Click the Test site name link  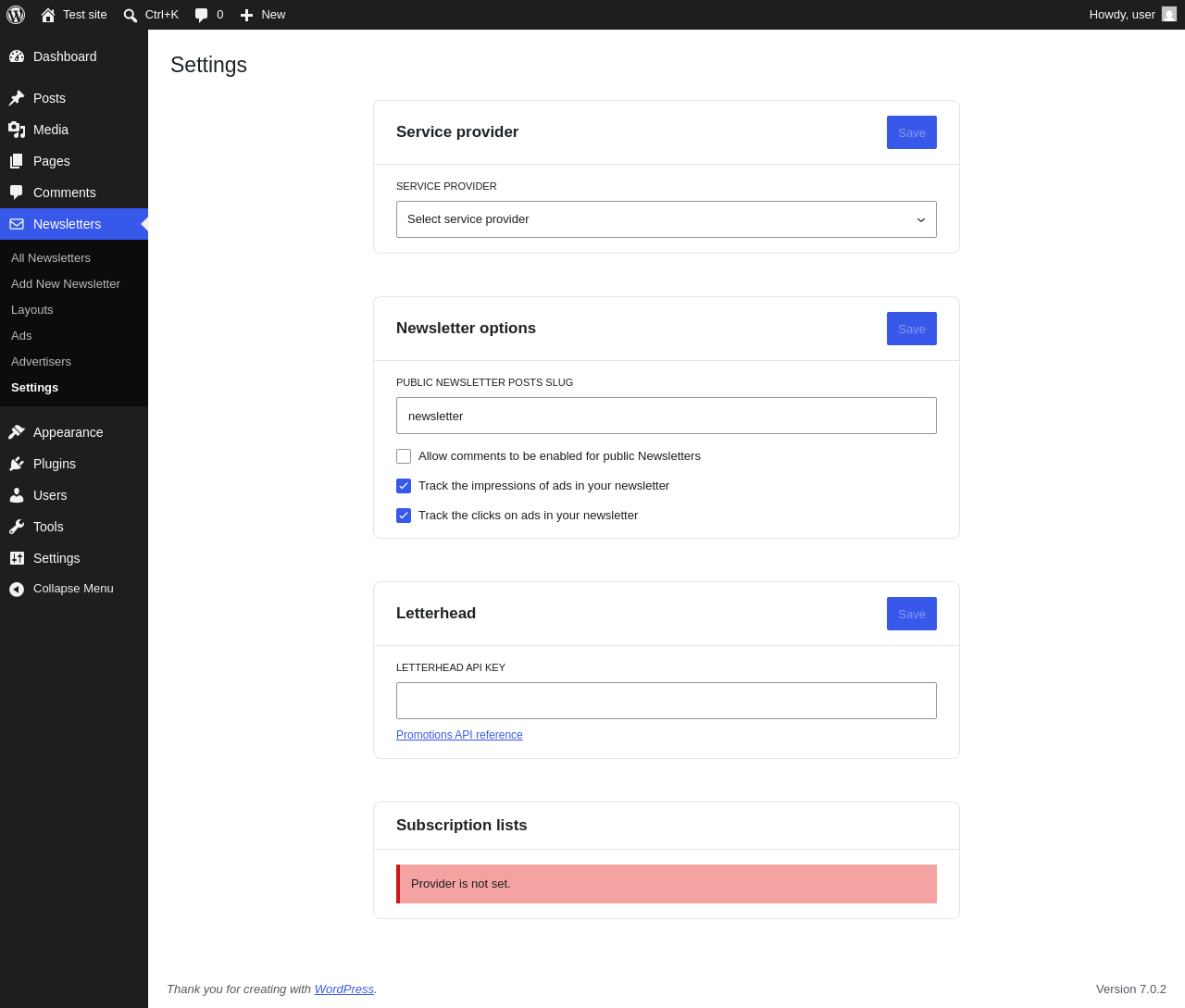[x=85, y=15]
